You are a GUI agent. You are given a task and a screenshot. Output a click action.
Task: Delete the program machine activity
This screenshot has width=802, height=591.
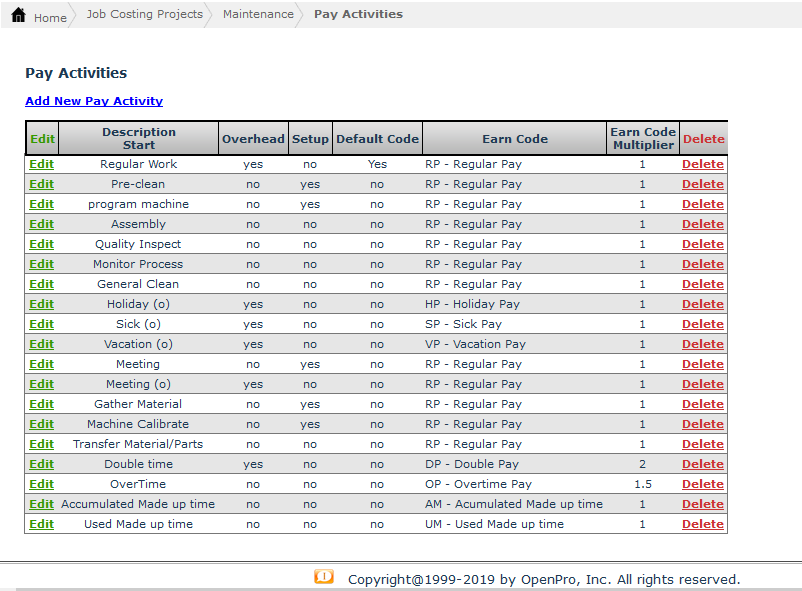point(702,204)
